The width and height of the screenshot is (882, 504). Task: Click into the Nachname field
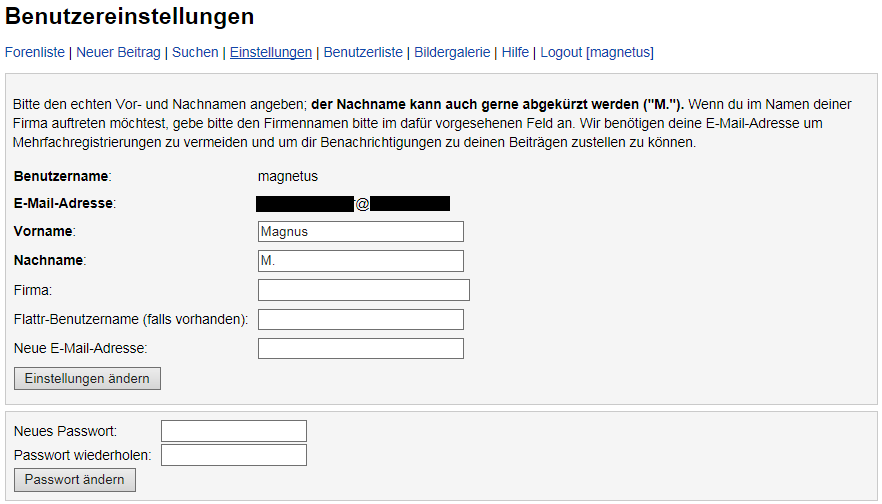(x=361, y=261)
